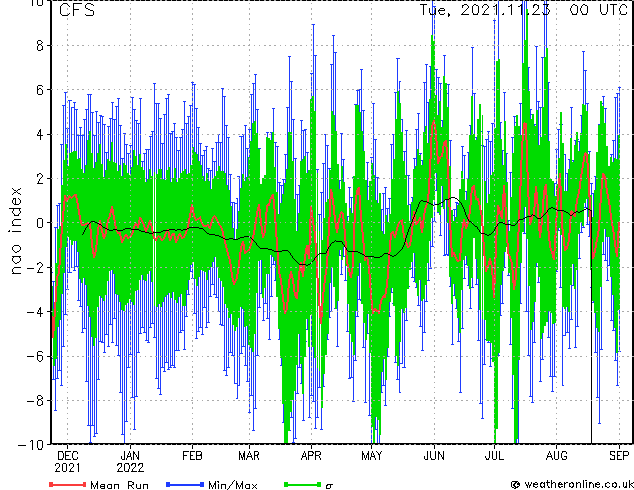Click the 'nao index' y-axis label
This screenshot has height=490, width=634.
(15, 231)
